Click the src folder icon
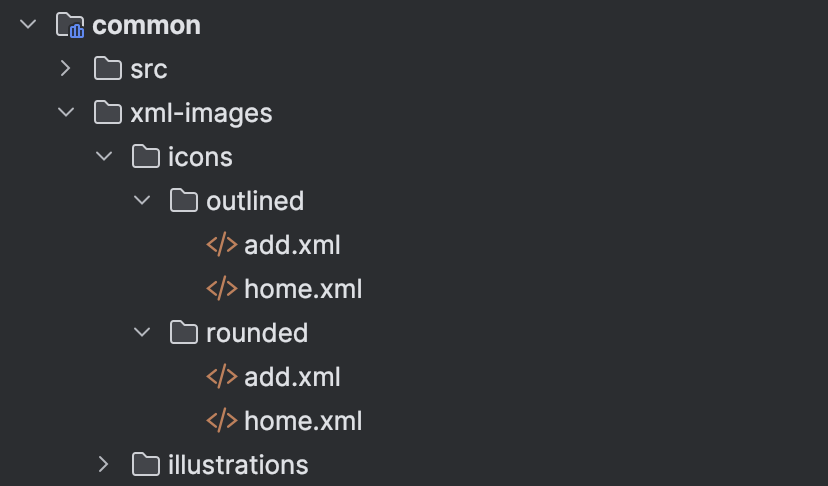 [107, 69]
